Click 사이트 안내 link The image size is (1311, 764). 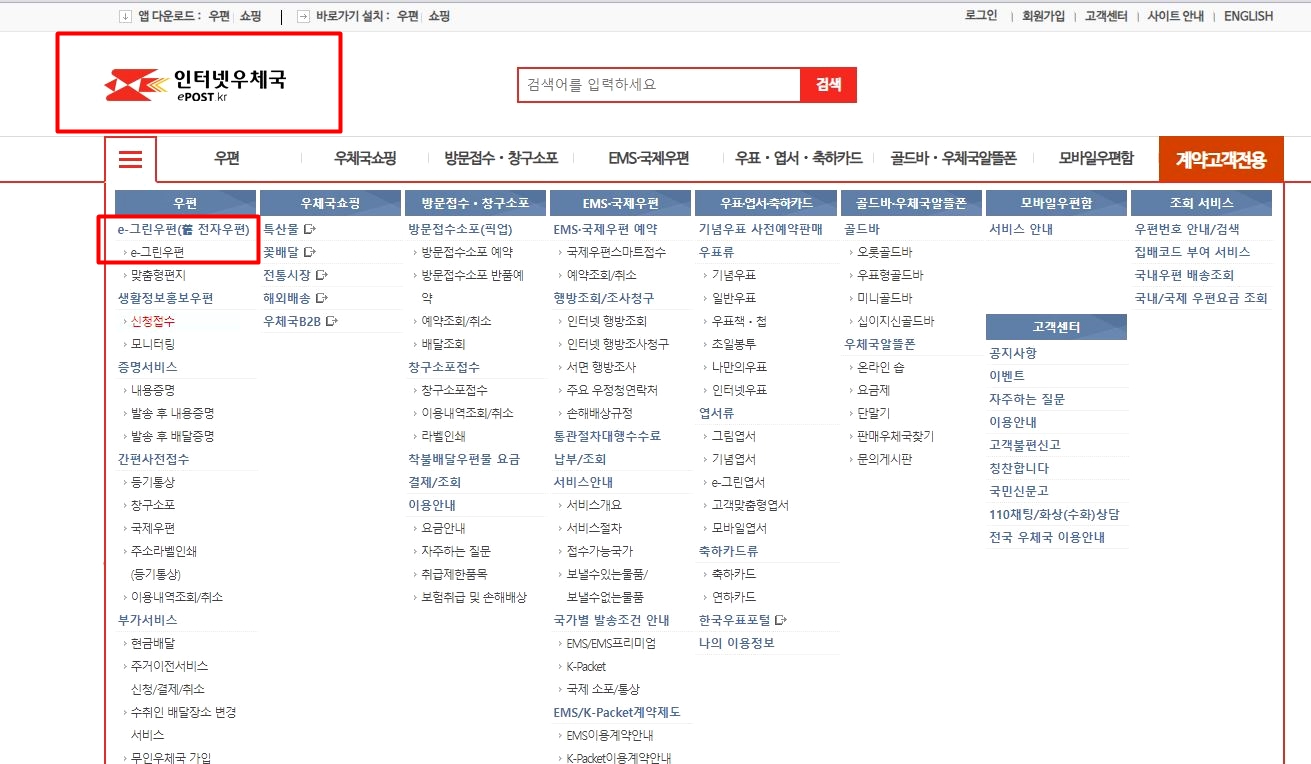point(1175,16)
